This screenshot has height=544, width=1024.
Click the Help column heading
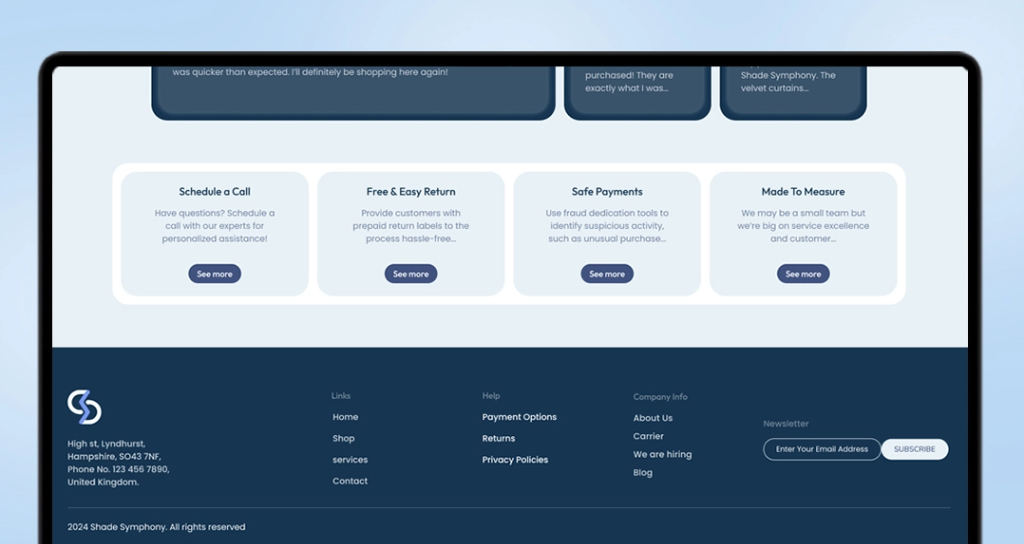tap(491, 396)
